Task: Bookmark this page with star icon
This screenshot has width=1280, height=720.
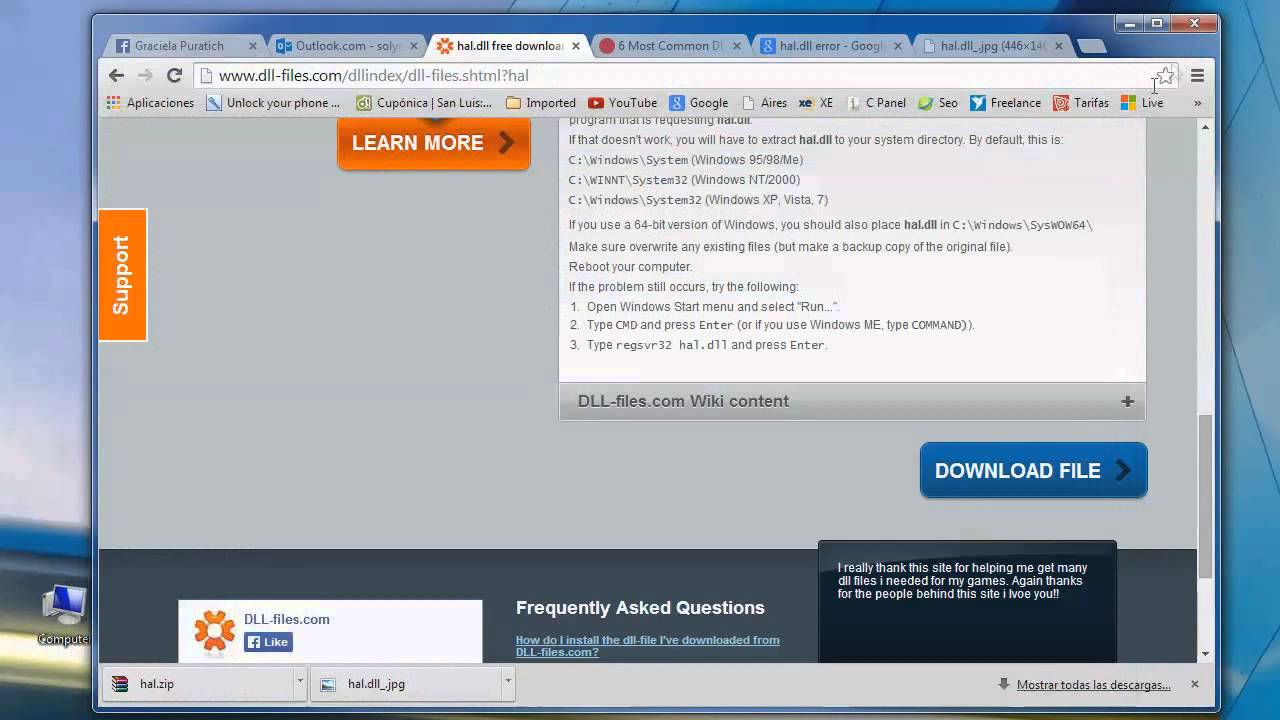Action: tap(1165, 76)
